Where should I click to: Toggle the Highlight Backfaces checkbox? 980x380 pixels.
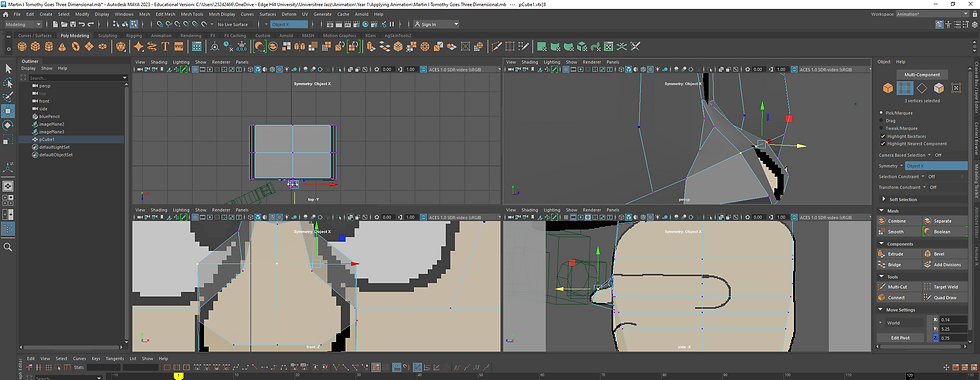[882, 136]
